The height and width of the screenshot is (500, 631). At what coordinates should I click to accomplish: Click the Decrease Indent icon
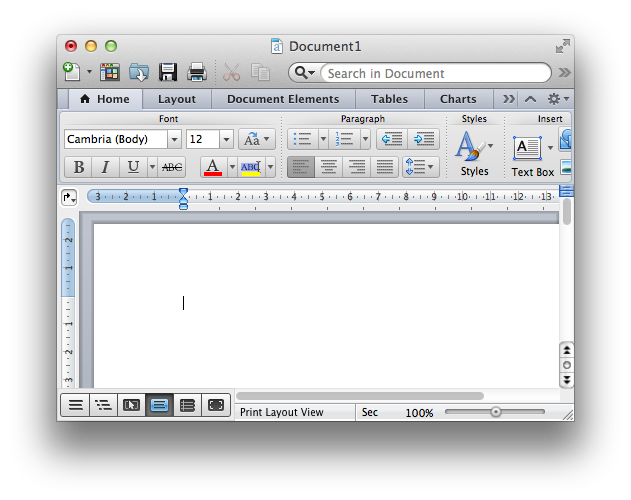point(392,139)
